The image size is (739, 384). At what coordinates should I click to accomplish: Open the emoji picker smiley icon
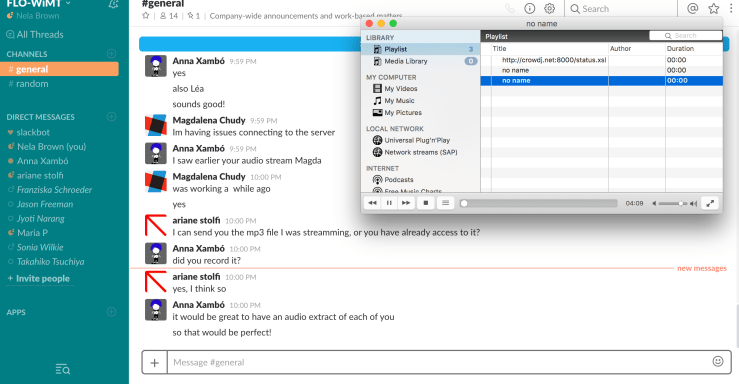click(718, 361)
